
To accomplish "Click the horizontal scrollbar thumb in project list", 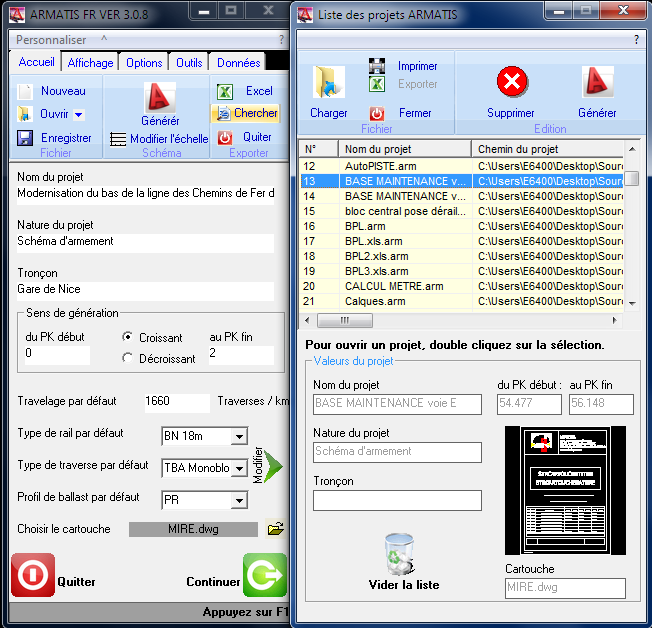I will point(345,320).
